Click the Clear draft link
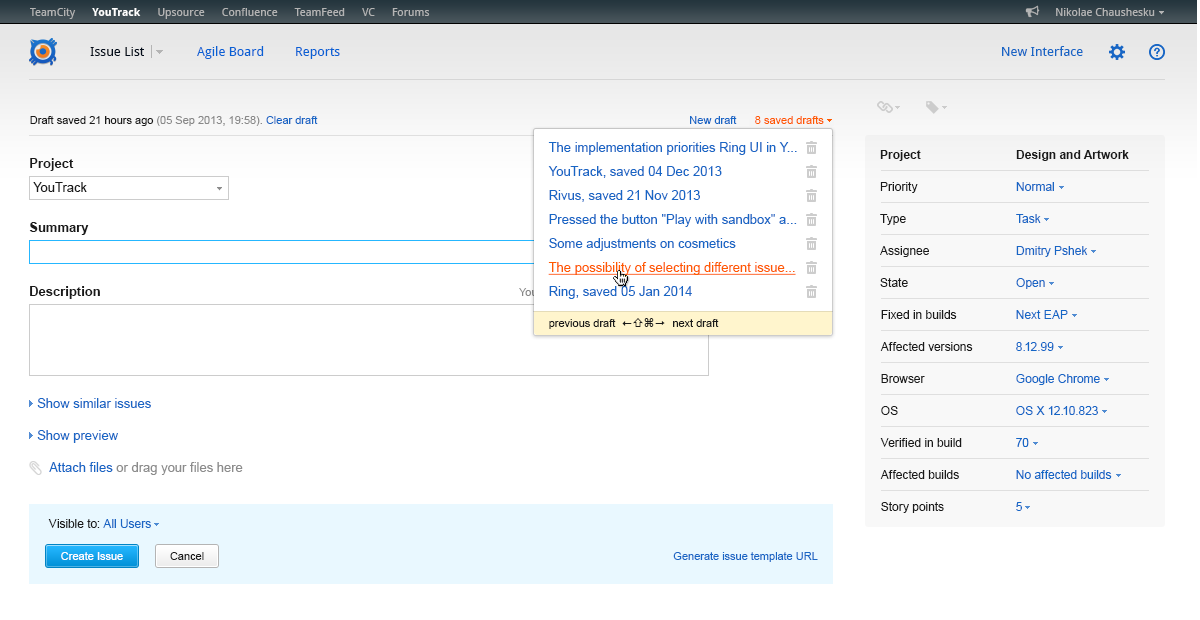 pos(292,120)
